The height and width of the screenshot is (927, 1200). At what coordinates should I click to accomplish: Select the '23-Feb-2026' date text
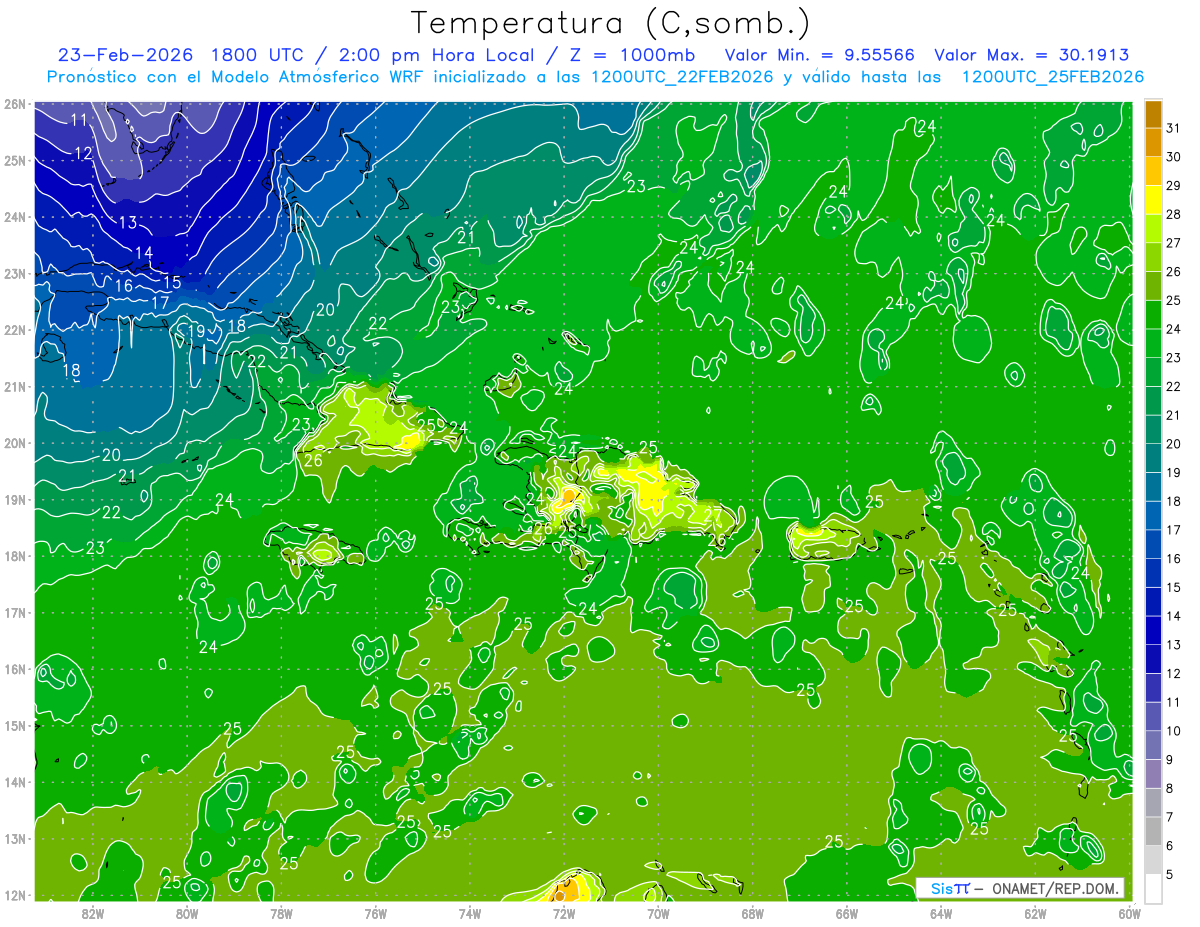tap(126, 55)
